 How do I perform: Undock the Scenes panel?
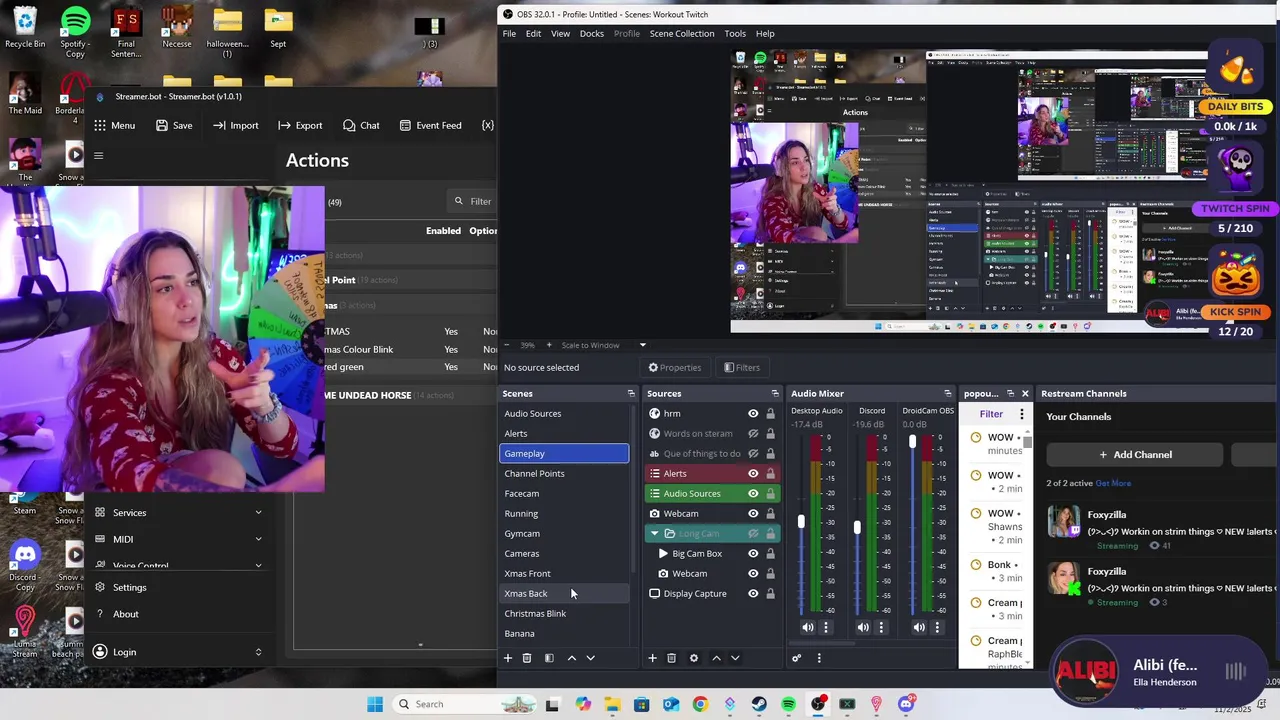[631, 393]
